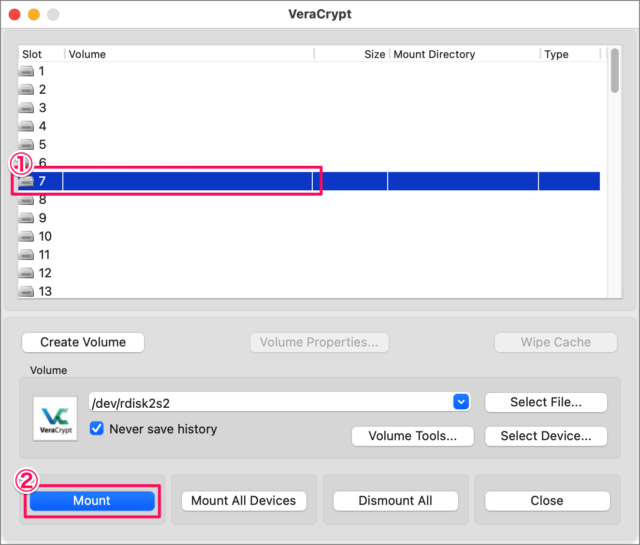Click the drive icon for slot 5

pos(26,145)
